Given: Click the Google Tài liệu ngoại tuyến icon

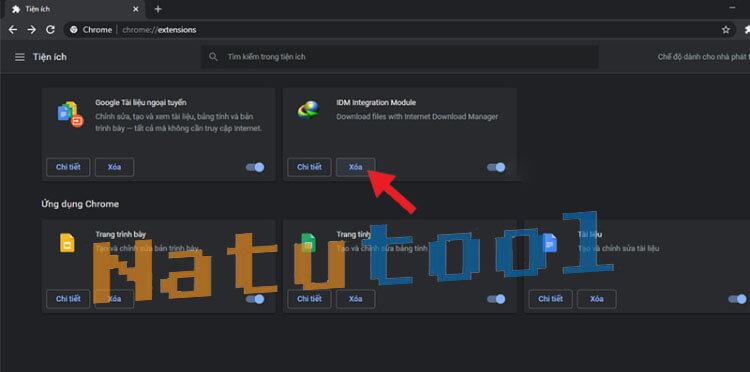Looking at the screenshot, I should (x=70, y=114).
